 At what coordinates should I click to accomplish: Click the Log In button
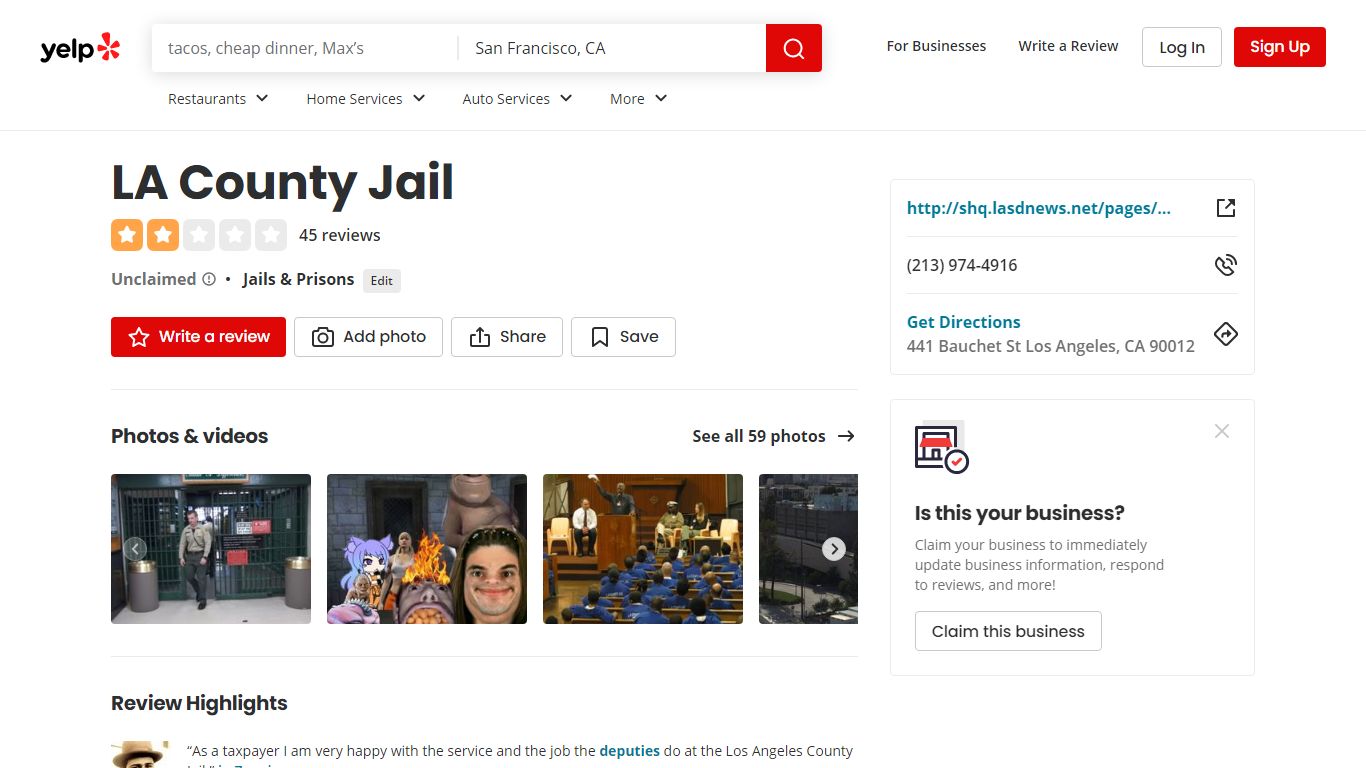pos(1182,47)
